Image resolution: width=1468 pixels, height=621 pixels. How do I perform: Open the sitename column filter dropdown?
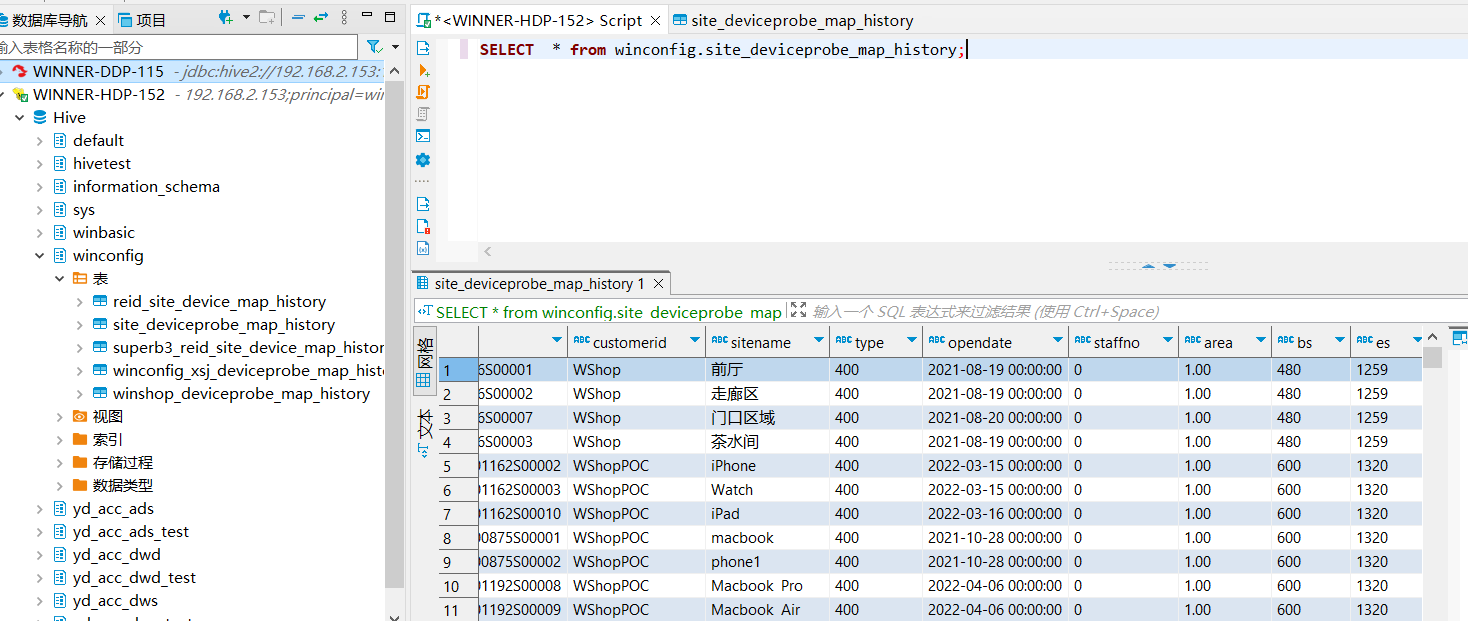click(x=820, y=342)
